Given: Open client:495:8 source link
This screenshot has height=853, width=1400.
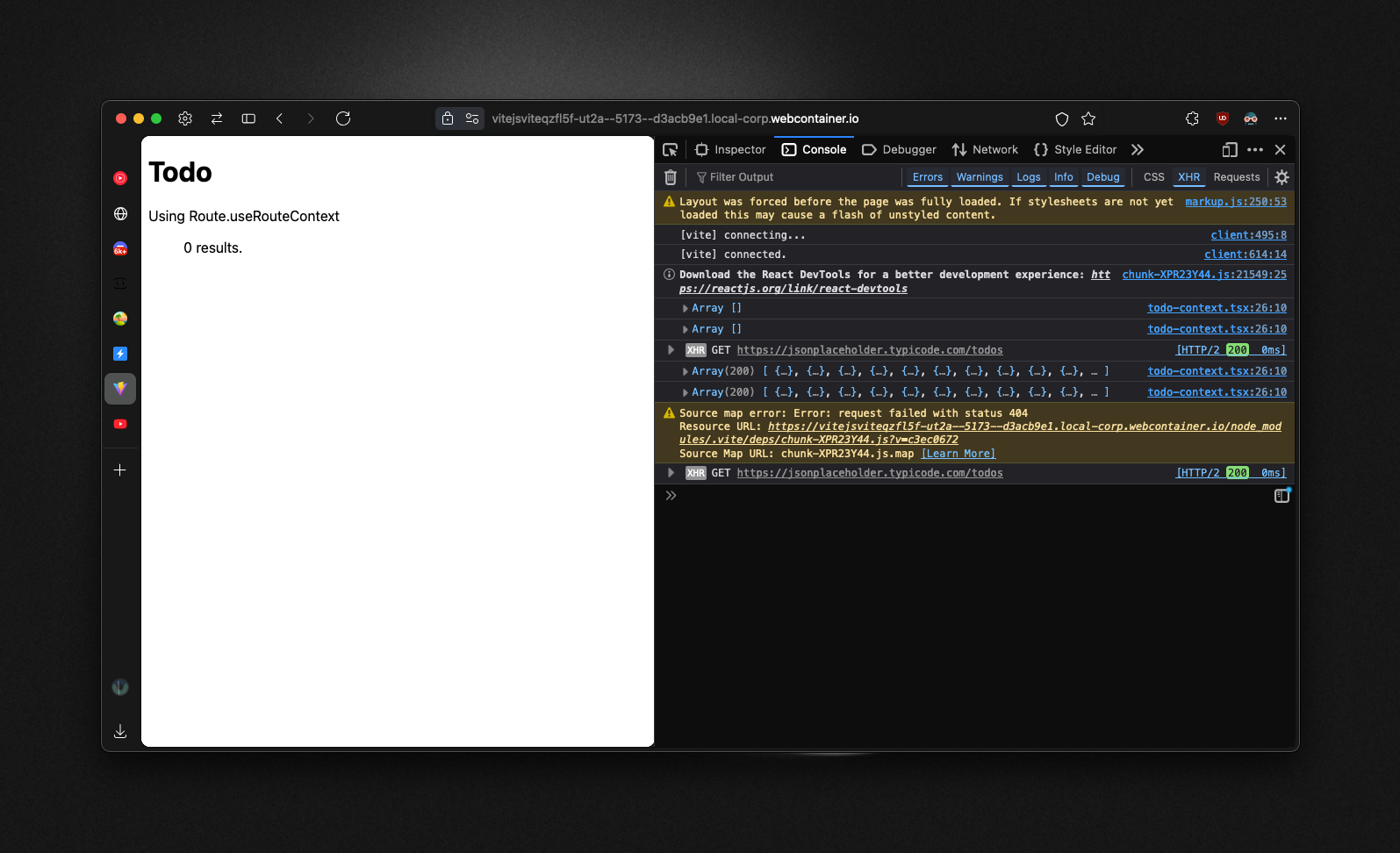Looking at the screenshot, I should tap(1248, 235).
